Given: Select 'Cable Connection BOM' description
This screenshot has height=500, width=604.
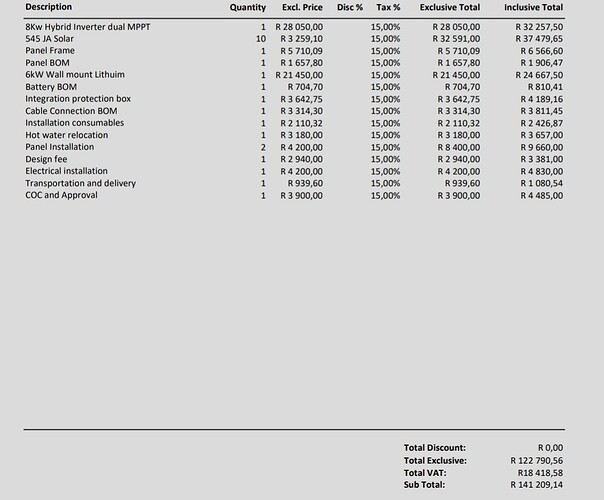Looking at the screenshot, I should tap(71, 111).
